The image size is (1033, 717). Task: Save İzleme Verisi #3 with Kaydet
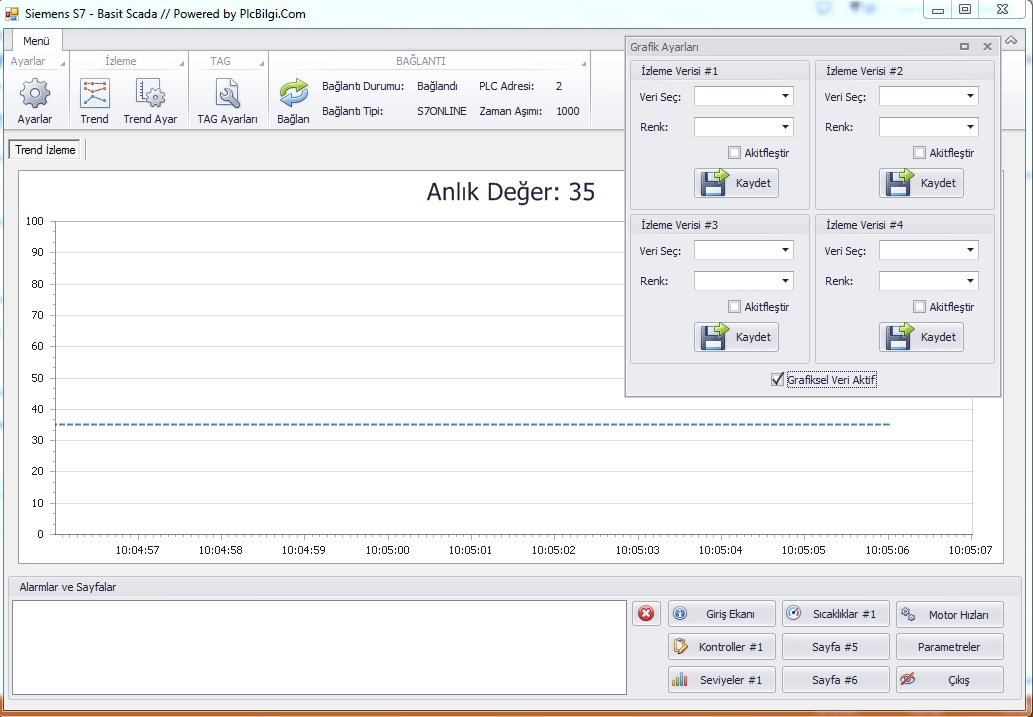point(737,337)
